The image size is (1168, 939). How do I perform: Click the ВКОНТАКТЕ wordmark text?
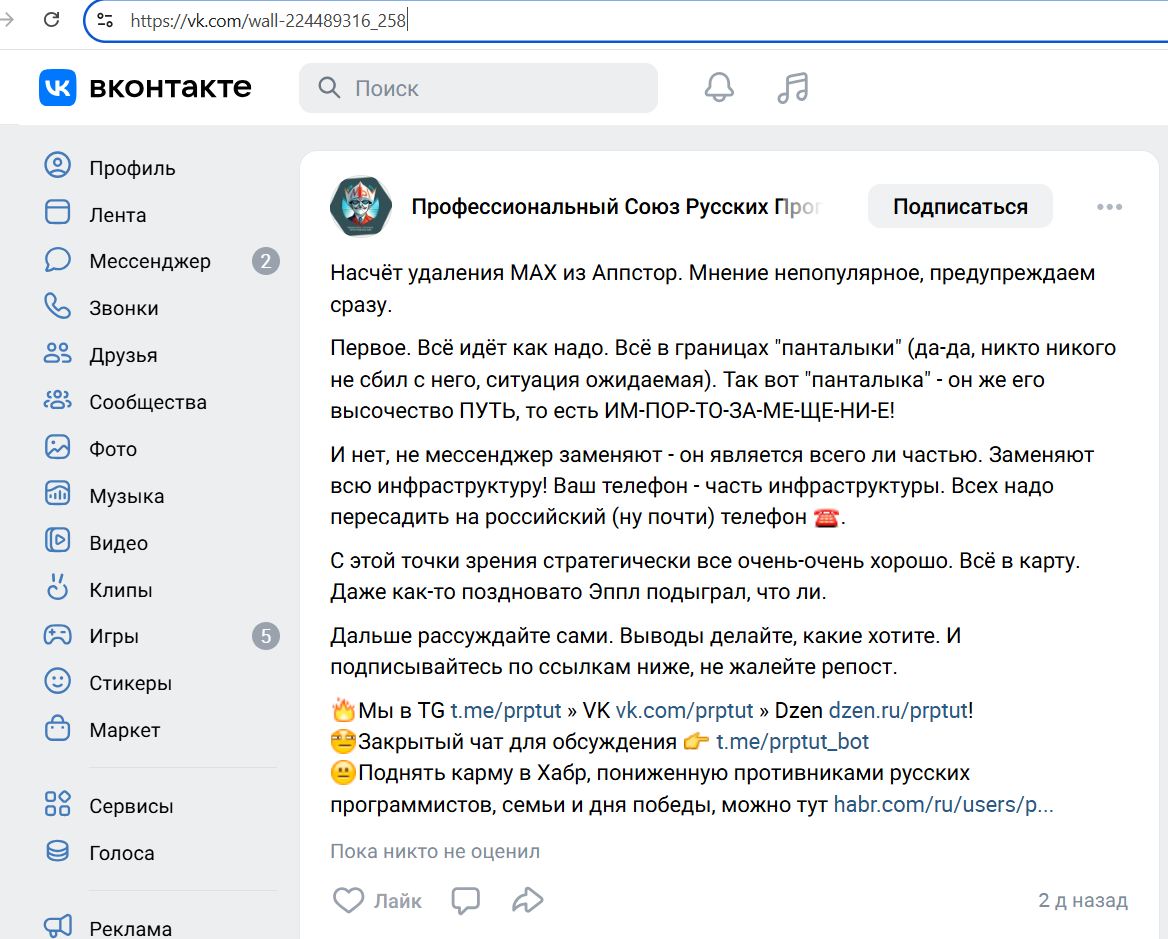171,88
